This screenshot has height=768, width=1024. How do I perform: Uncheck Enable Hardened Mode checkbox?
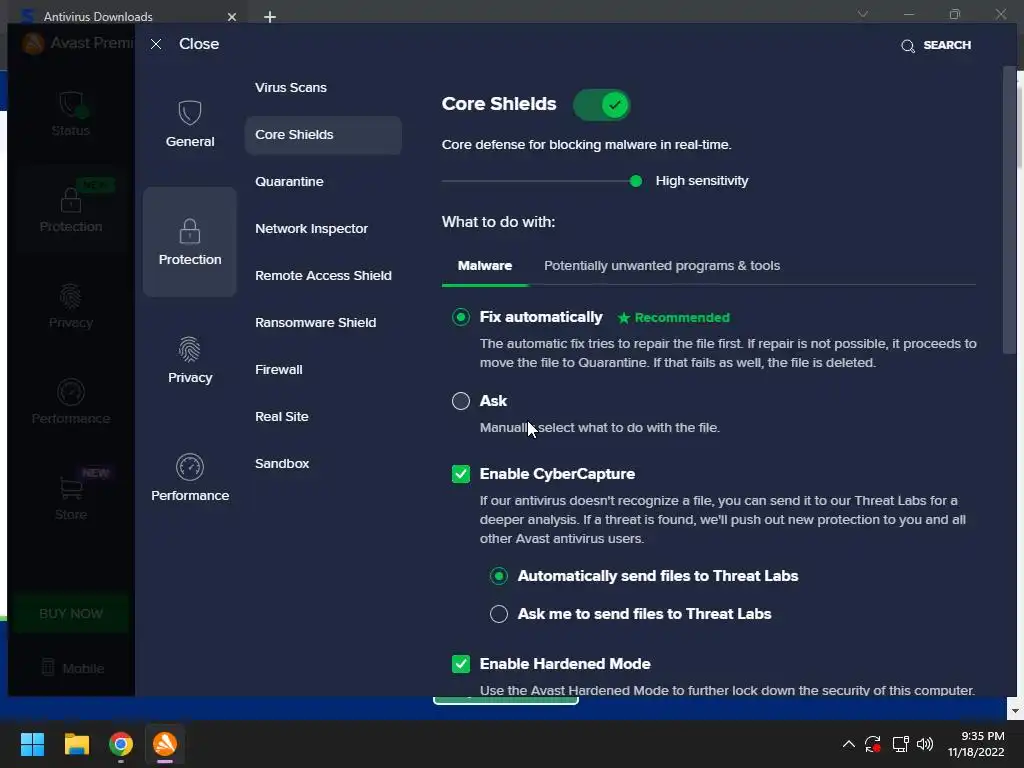(461, 664)
